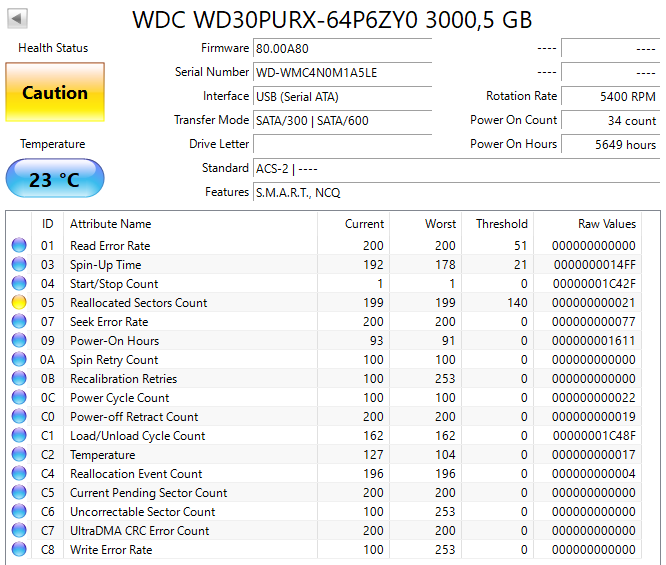This screenshot has width=666, height=565.
Task: Click the status icon beside Write Error Rate
Action: 19,550
